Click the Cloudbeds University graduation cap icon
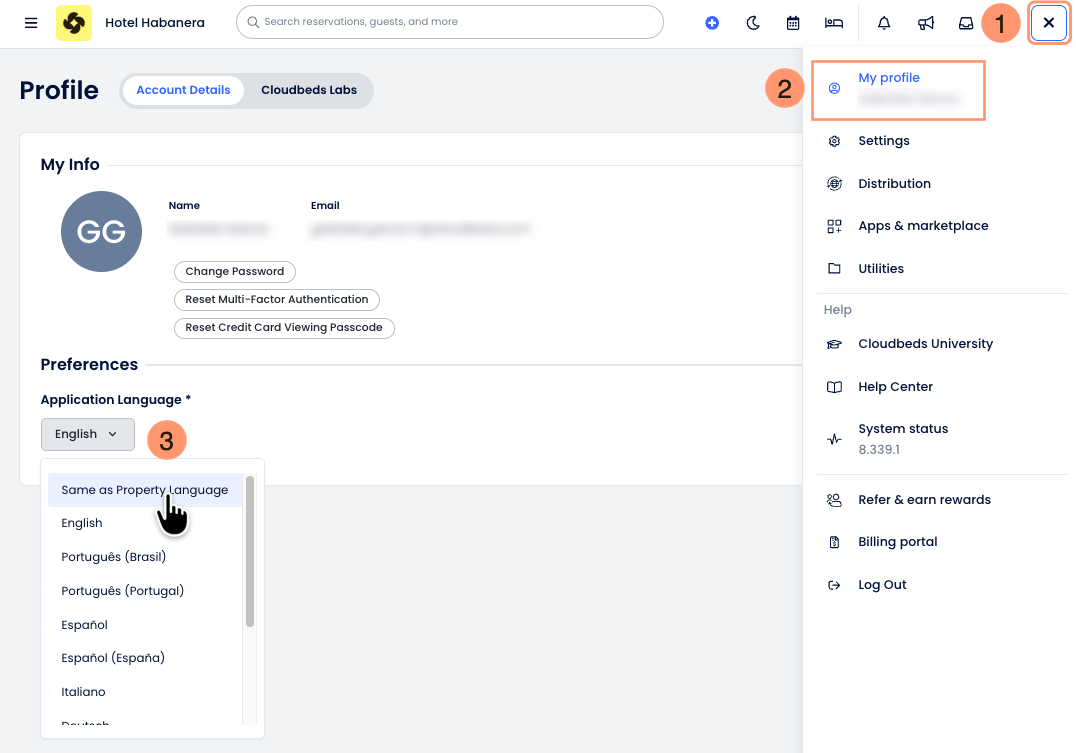The width and height of the screenshot is (1076, 753). 834,344
